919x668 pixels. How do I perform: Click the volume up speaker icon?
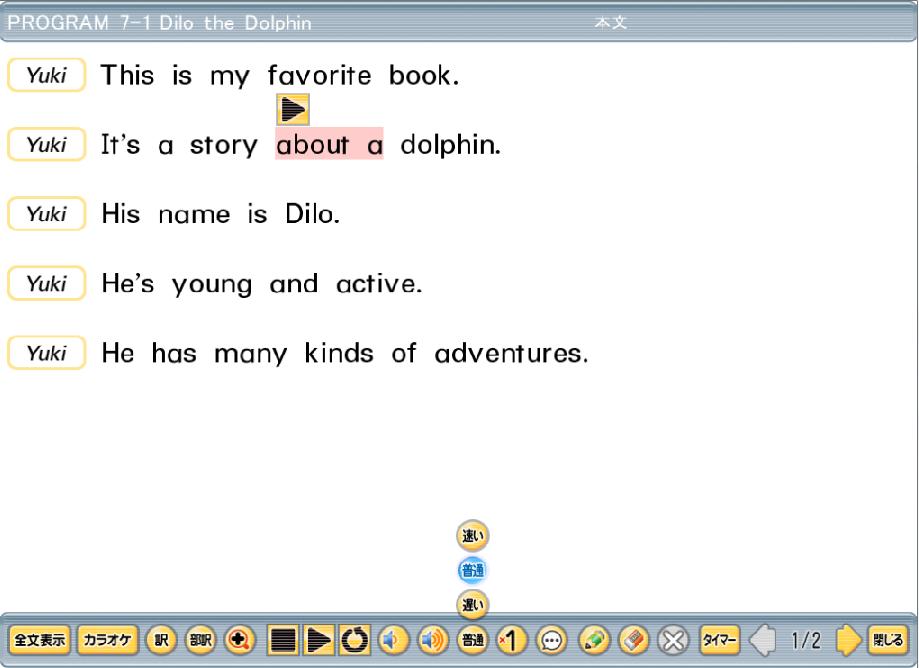432,640
